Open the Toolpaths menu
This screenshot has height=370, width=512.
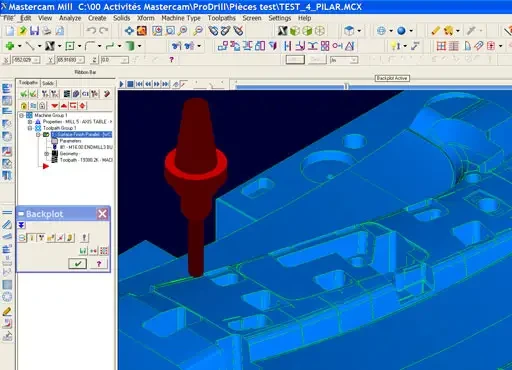221,18
